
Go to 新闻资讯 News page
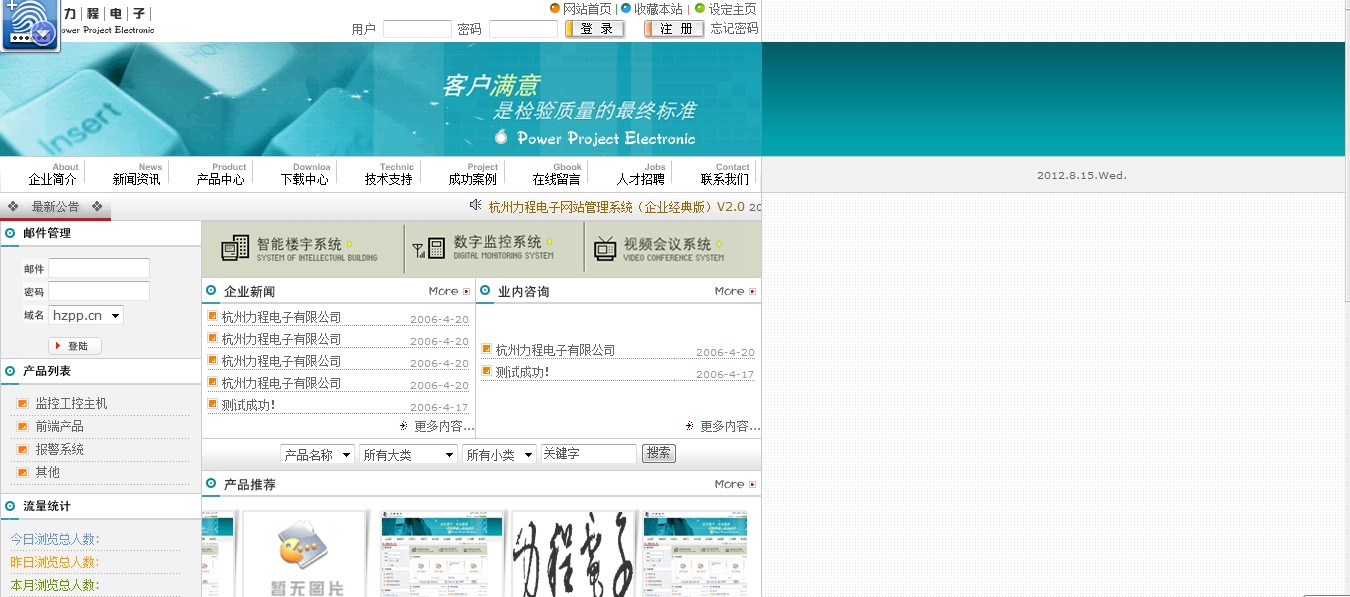point(137,174)
